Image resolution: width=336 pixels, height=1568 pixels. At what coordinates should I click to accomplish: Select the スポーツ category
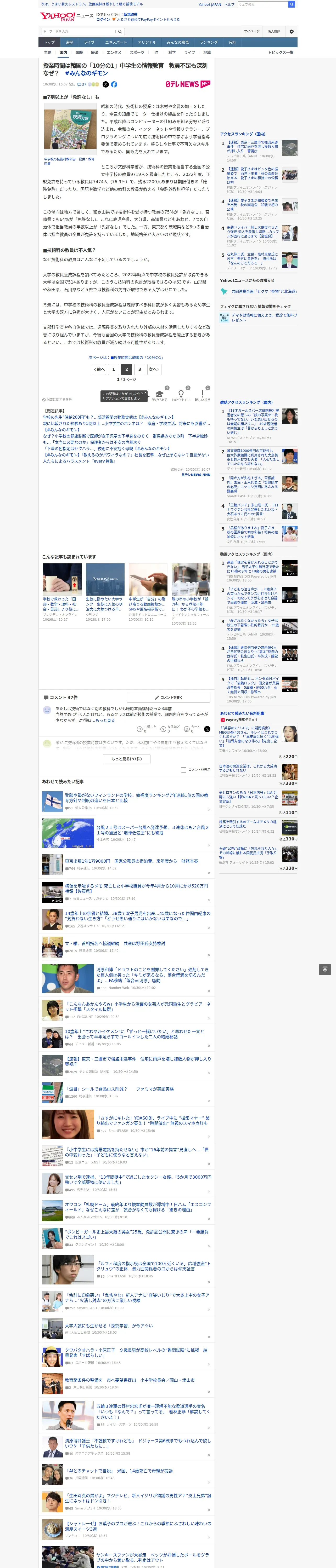137,52
